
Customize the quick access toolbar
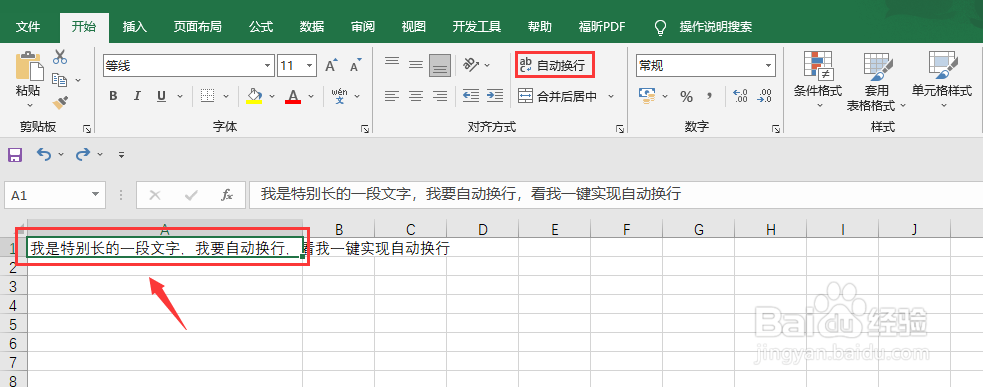tap(122, 155)
